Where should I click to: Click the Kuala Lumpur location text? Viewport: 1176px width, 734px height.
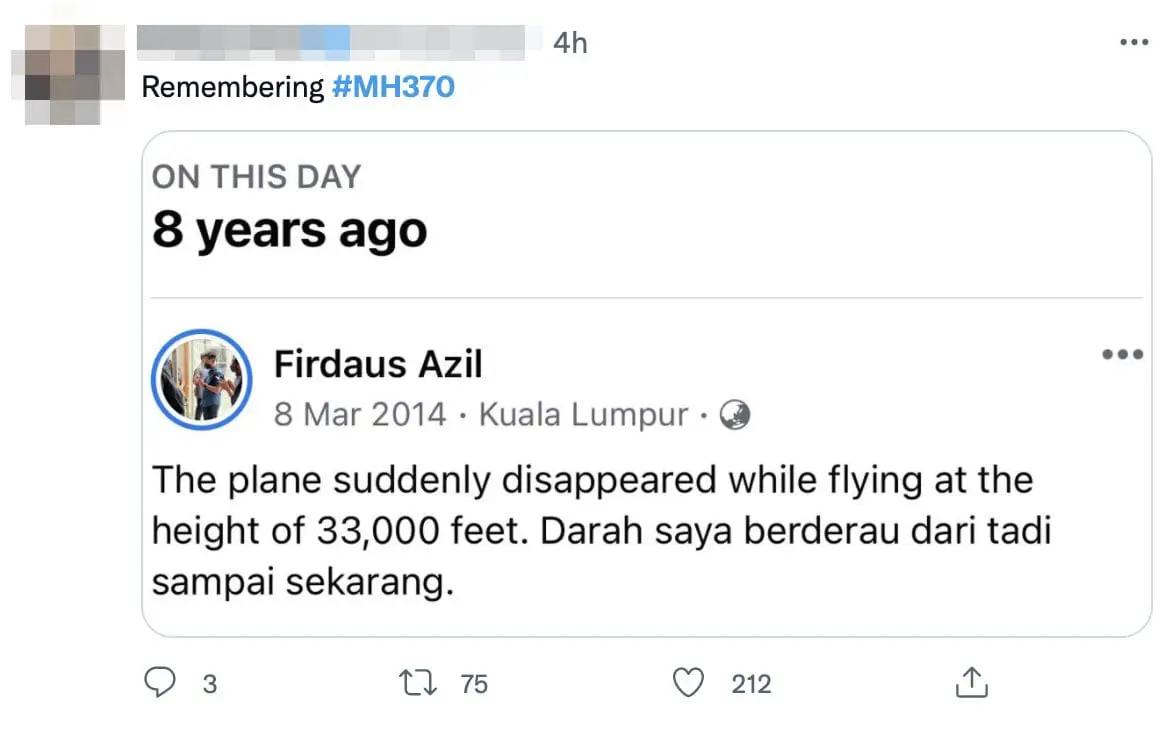pos(584,414)
